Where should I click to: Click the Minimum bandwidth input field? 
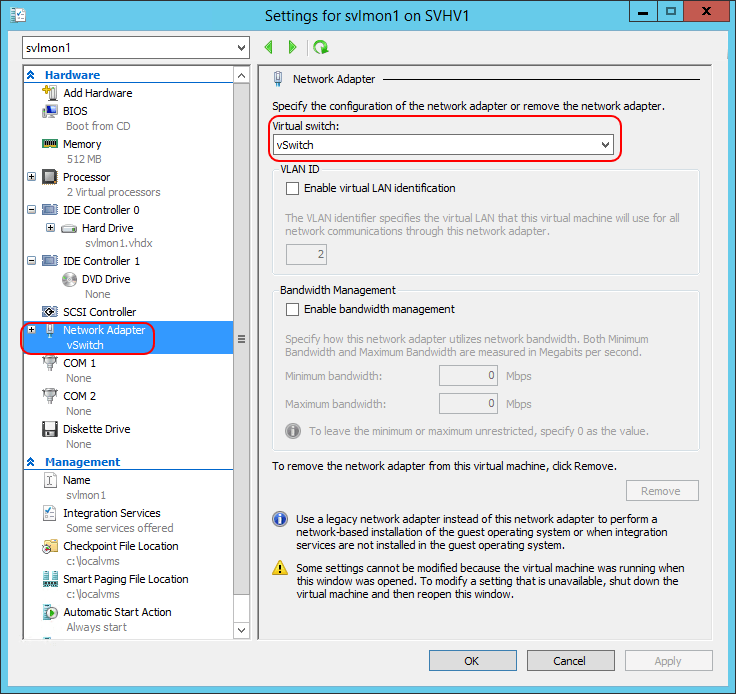pos(468,375)
